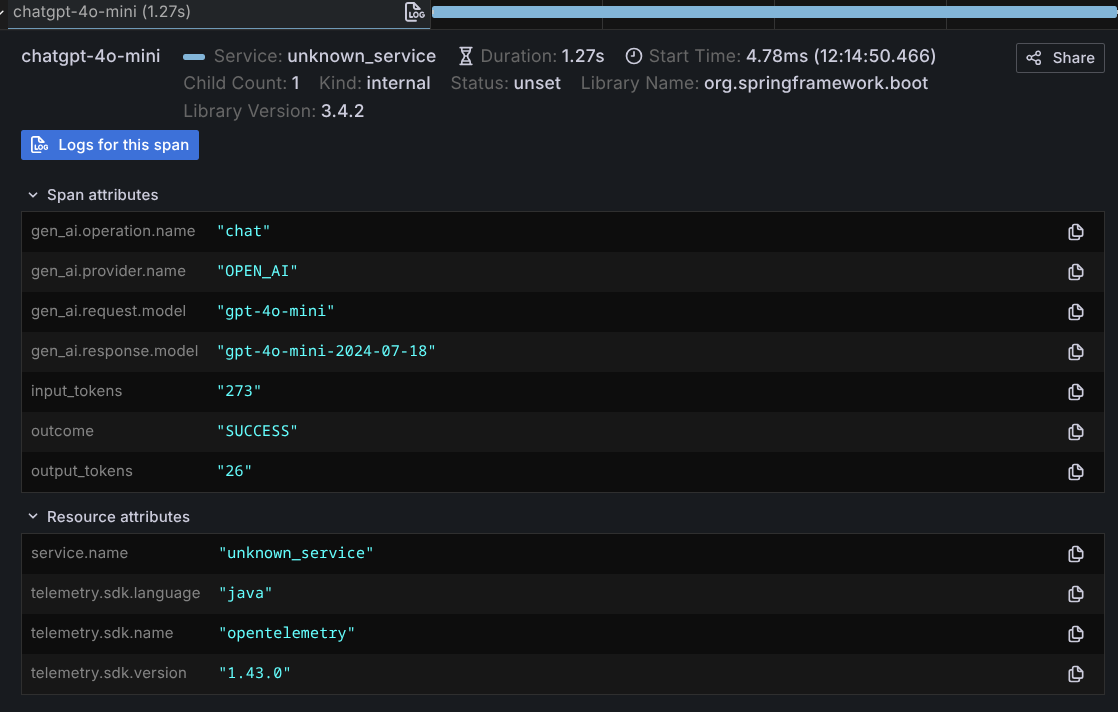Copy the service.name resource attribute
The height and width of the screenshot is (712, 1118).
(x=1075, y=554)
